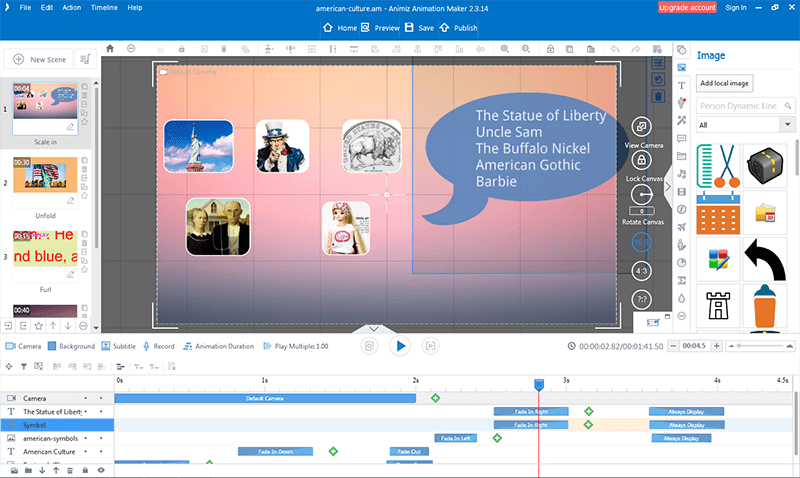
Task: Click the Image panel scrollbar
Action: point(797,158)
